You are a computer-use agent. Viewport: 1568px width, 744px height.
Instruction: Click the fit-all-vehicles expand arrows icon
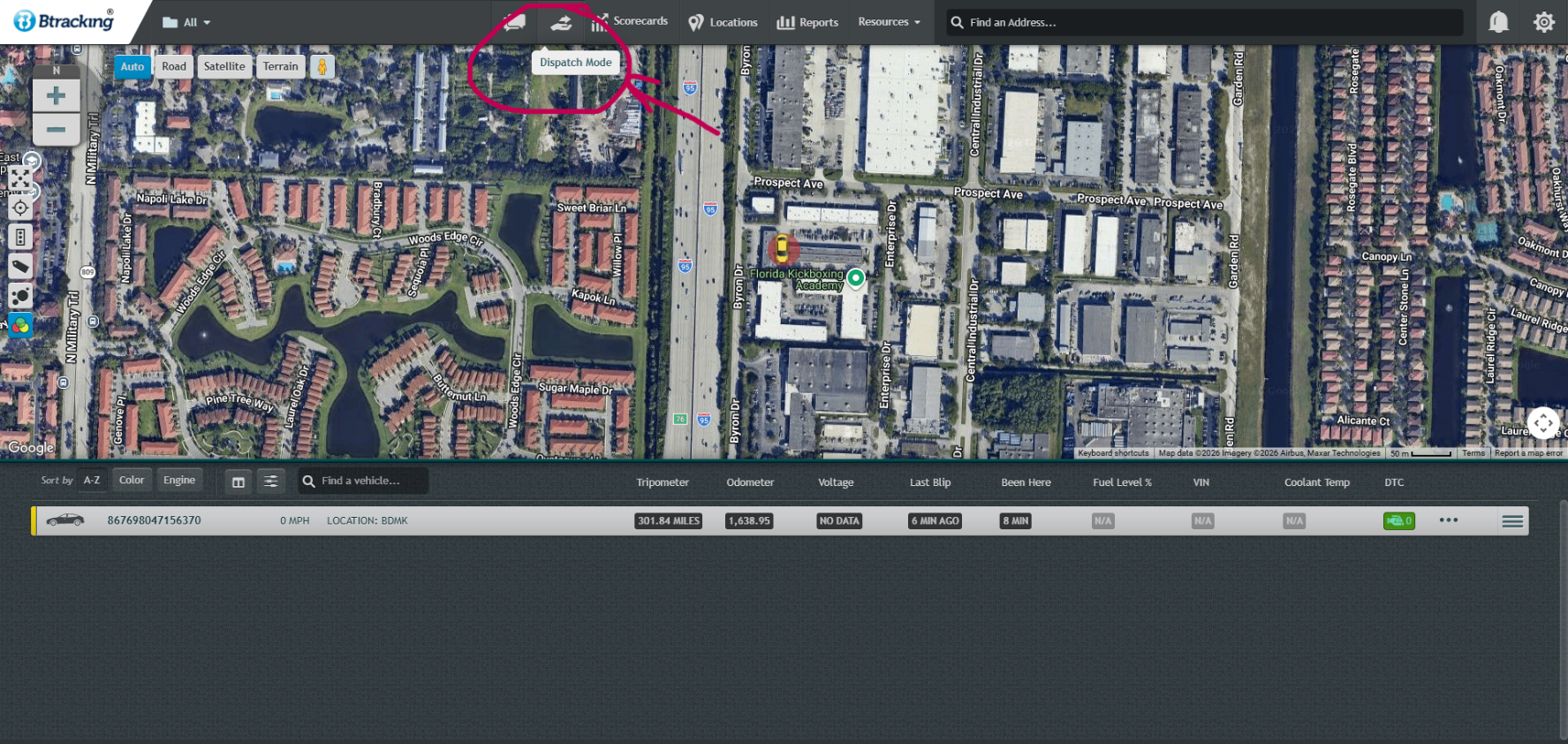20,180
